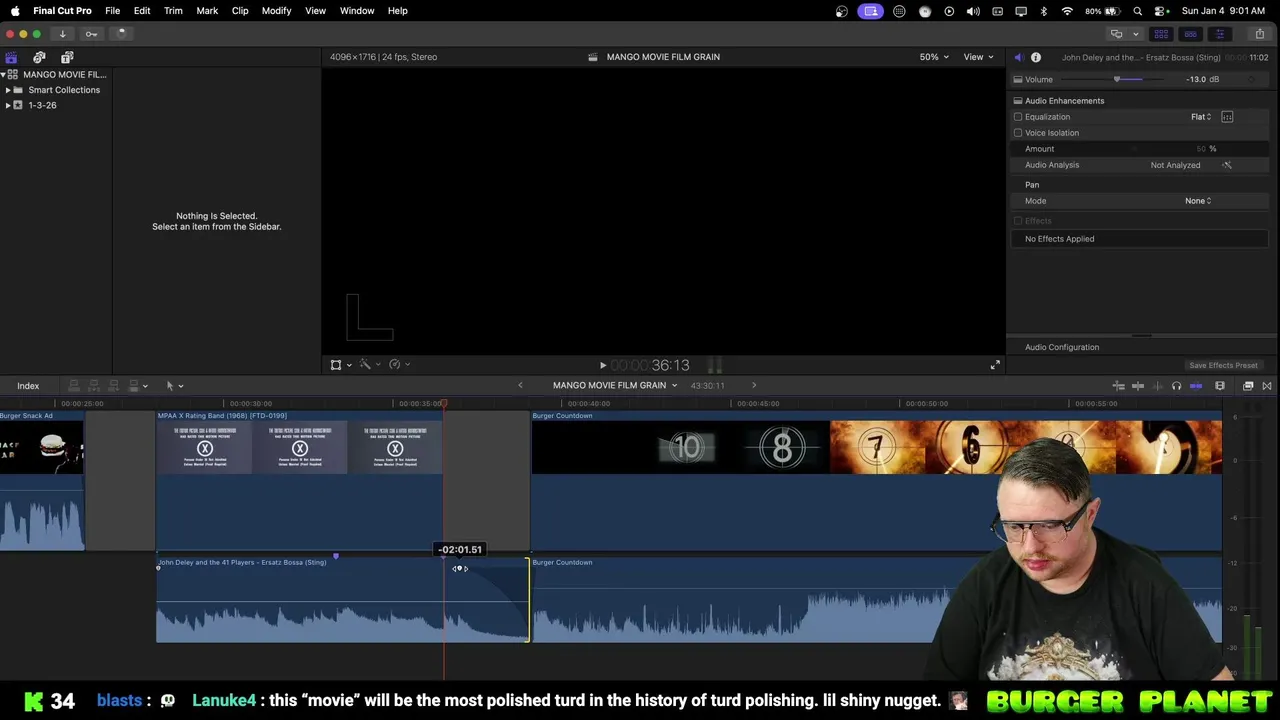The width and height of the screenshot is (1280, 720).
Task: Open the macOS Spotlight search icon
Action: click(1138, 11)
